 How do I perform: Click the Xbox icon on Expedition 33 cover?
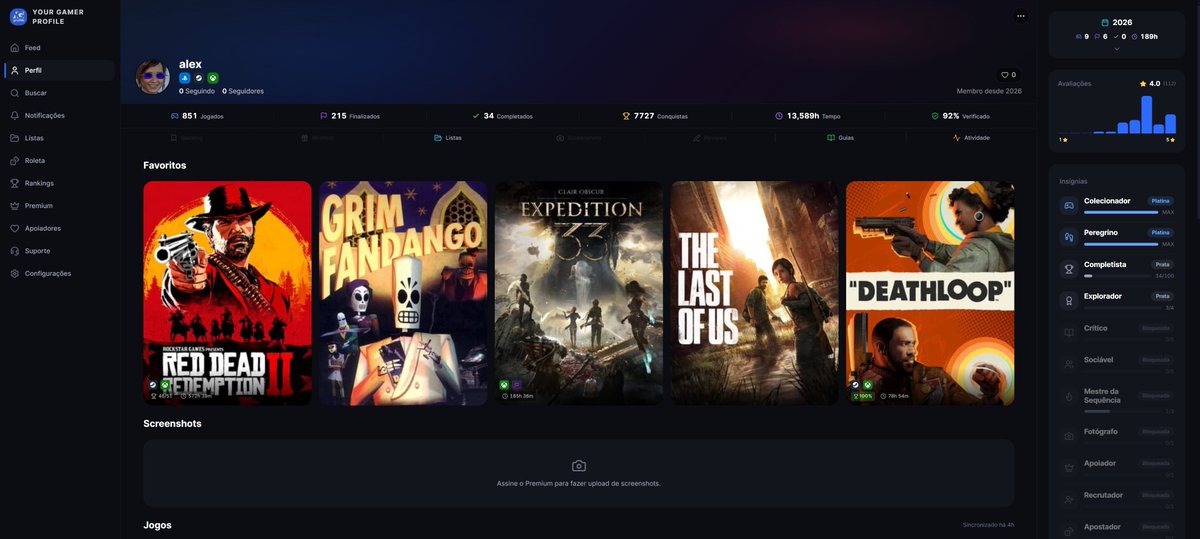pyautogui.click(x=505, y=385)
